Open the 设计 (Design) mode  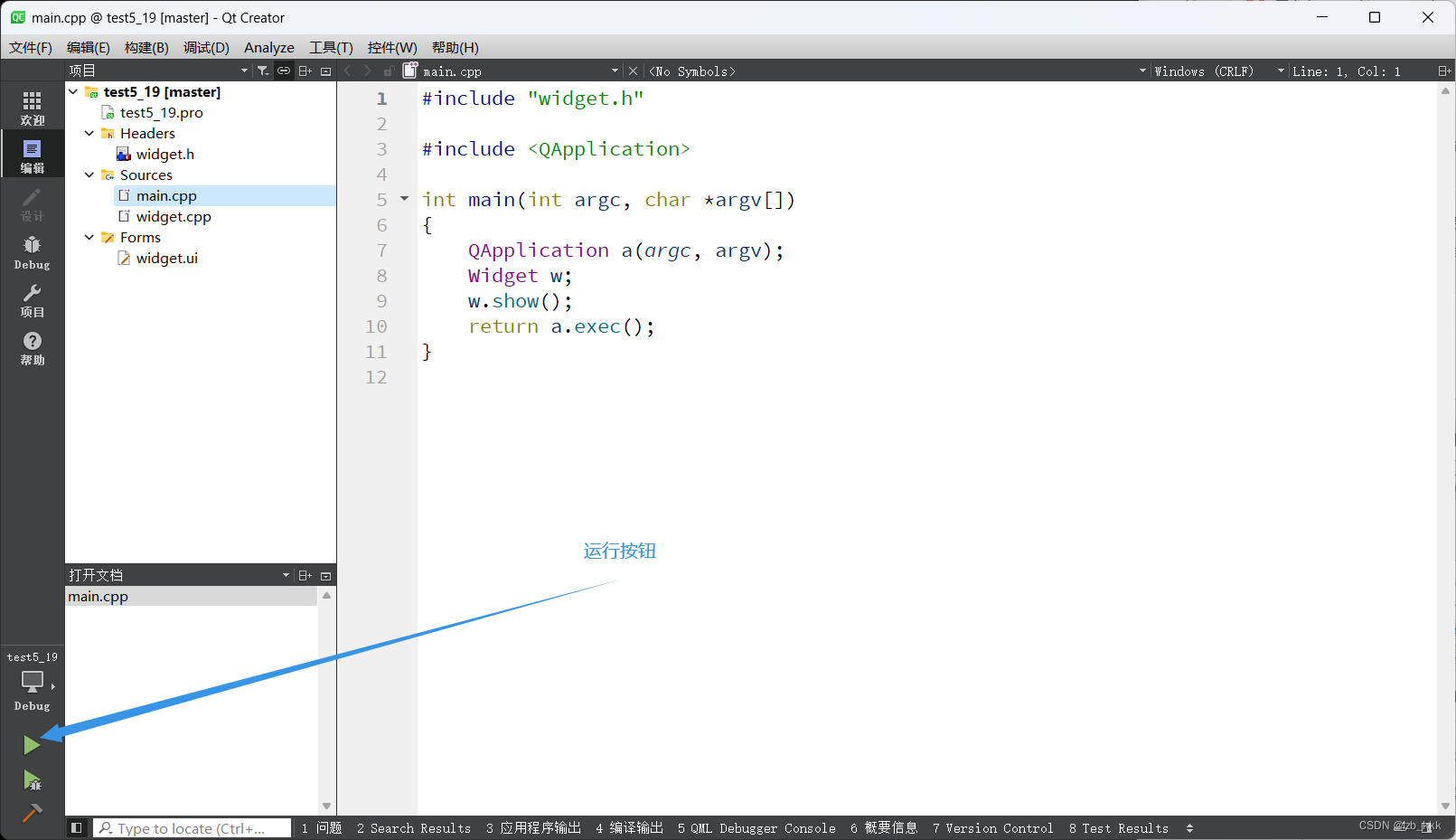[x=33, y=204]
